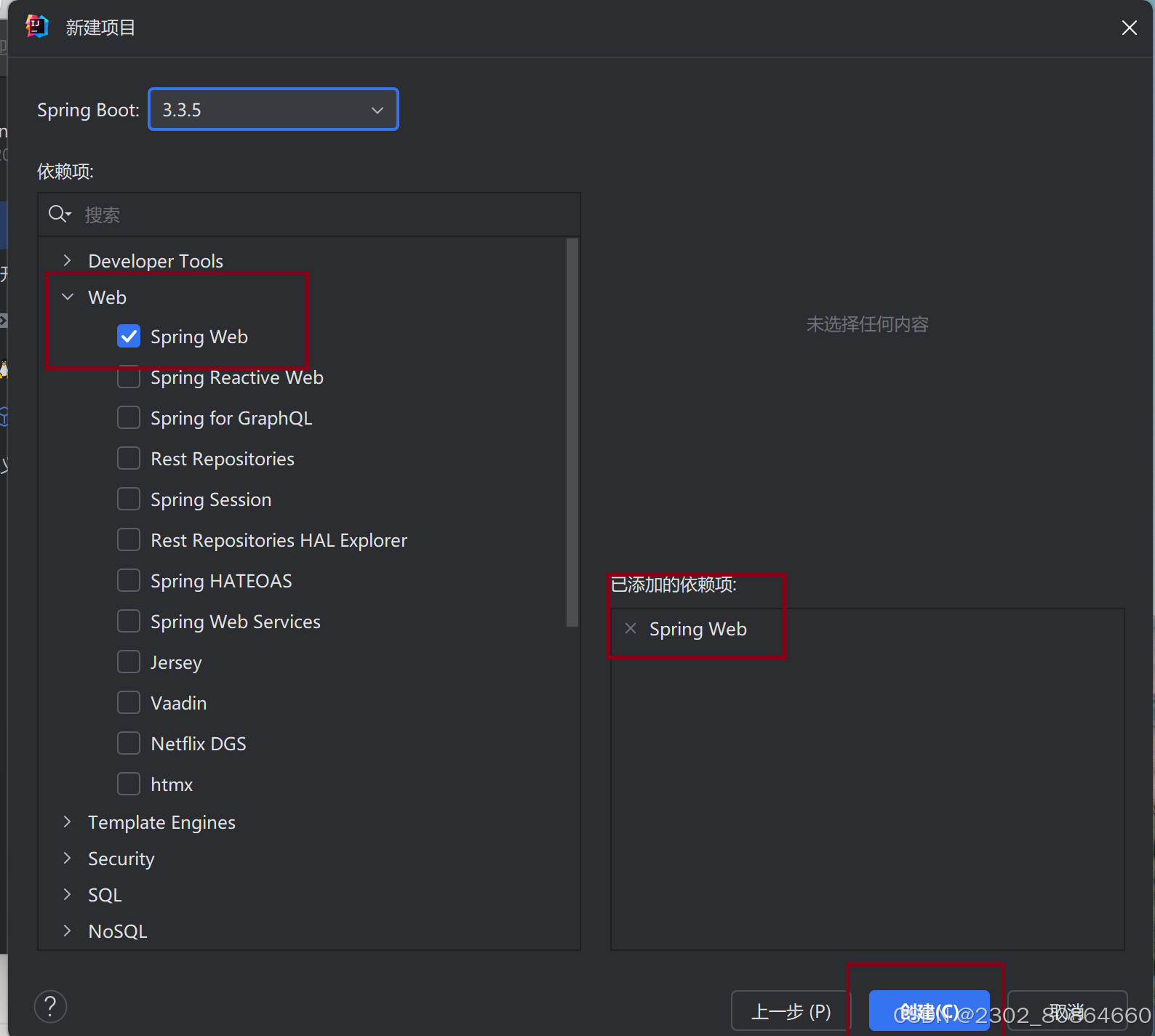Image resolution: width=1155 pixels, height=1036 pixels.
Task: Expand the NoSQL category
Action: point(68,931)
